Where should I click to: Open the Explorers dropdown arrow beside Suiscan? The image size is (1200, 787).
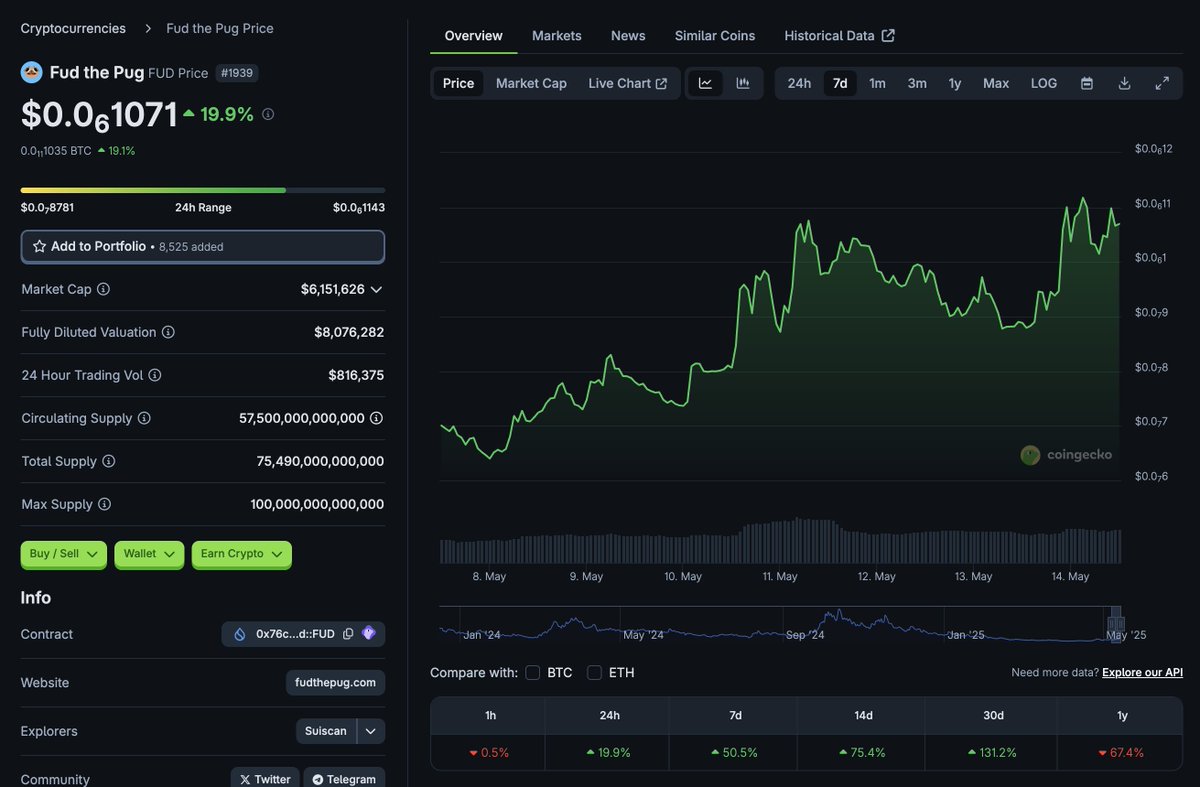click(x=371, y=731)
